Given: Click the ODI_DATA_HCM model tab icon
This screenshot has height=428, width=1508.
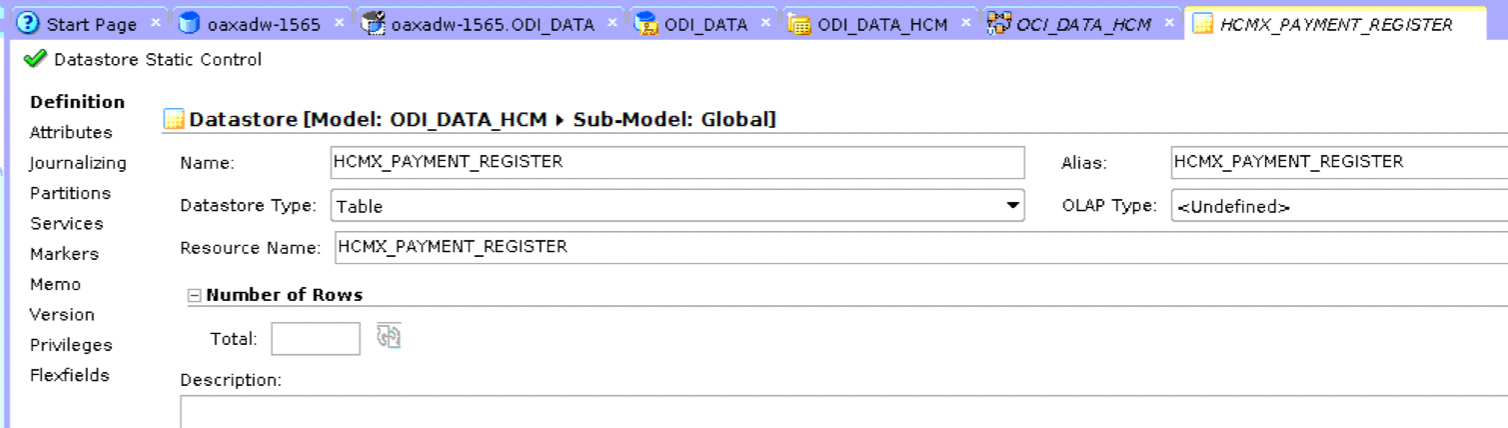Looking at the screenshot, I should (799, 24).
